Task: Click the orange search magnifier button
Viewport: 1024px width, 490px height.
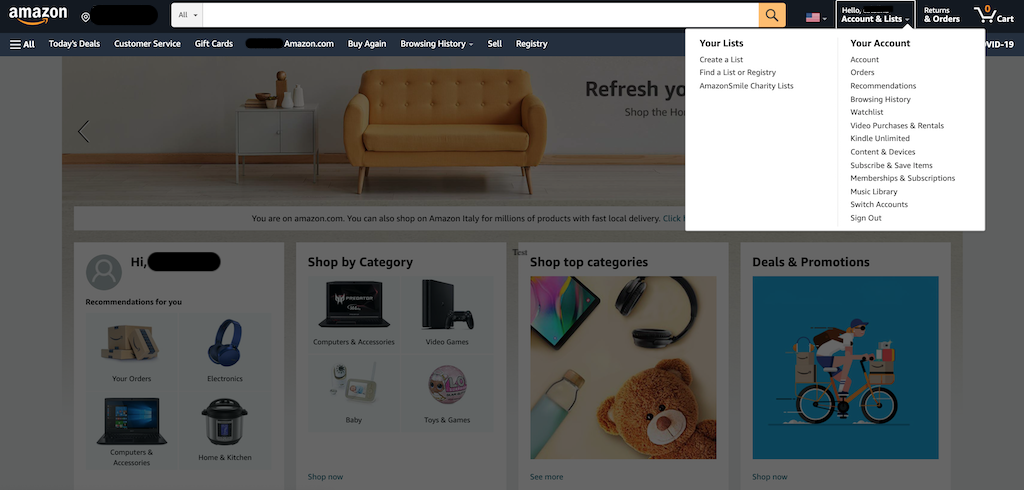Action: [x=772, y=15]
